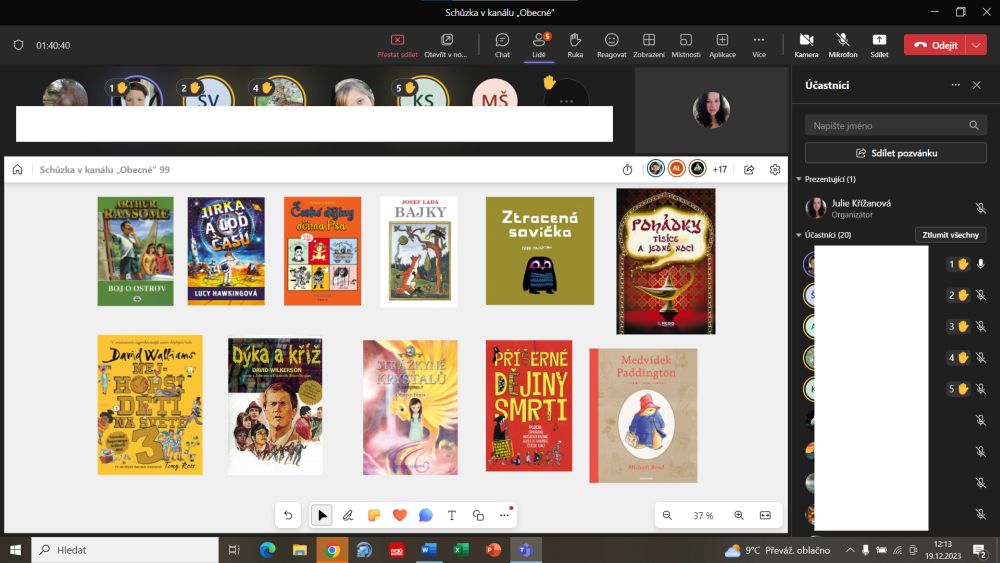
Task: Open whiteboard settings gear
Action: pos(775,170)
